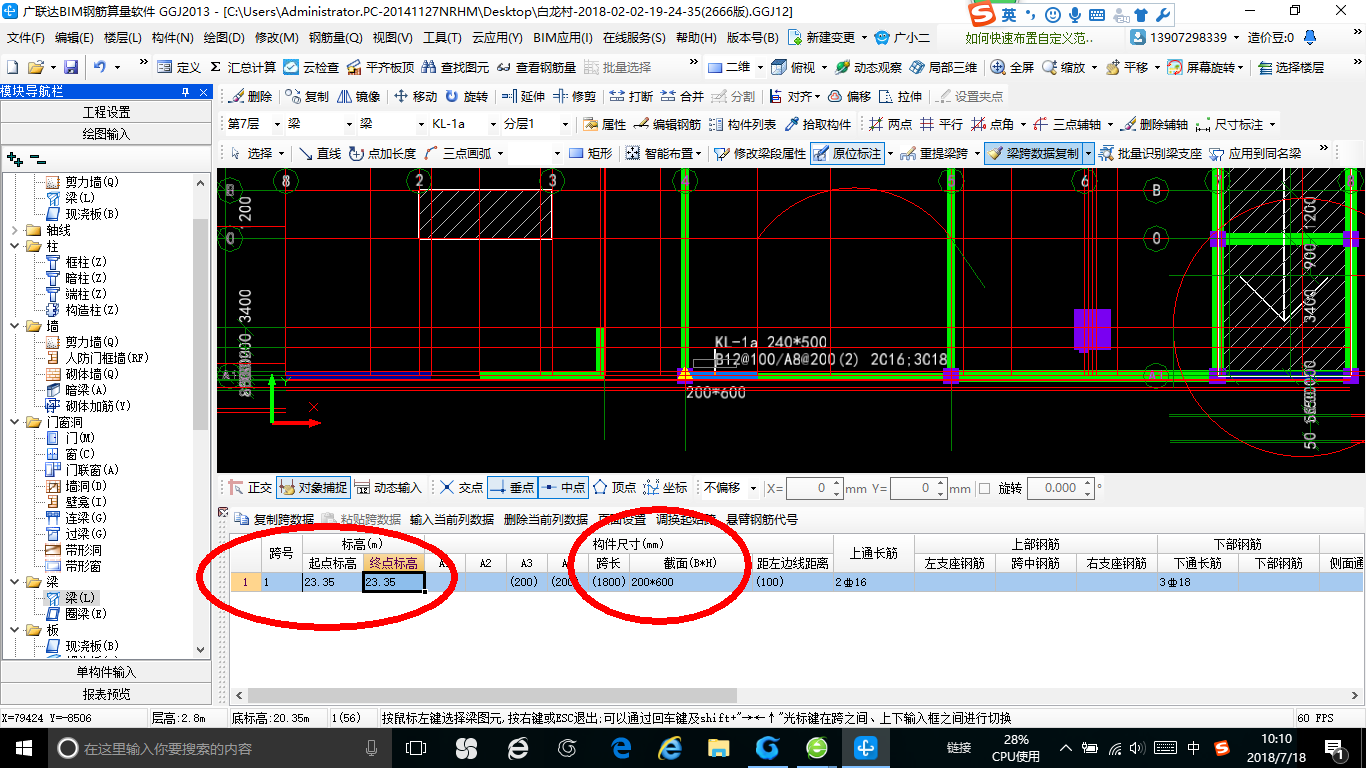Select 直线 line drawing tool
The width and height of the screenshot is (1366, 768).
[320, 153]
